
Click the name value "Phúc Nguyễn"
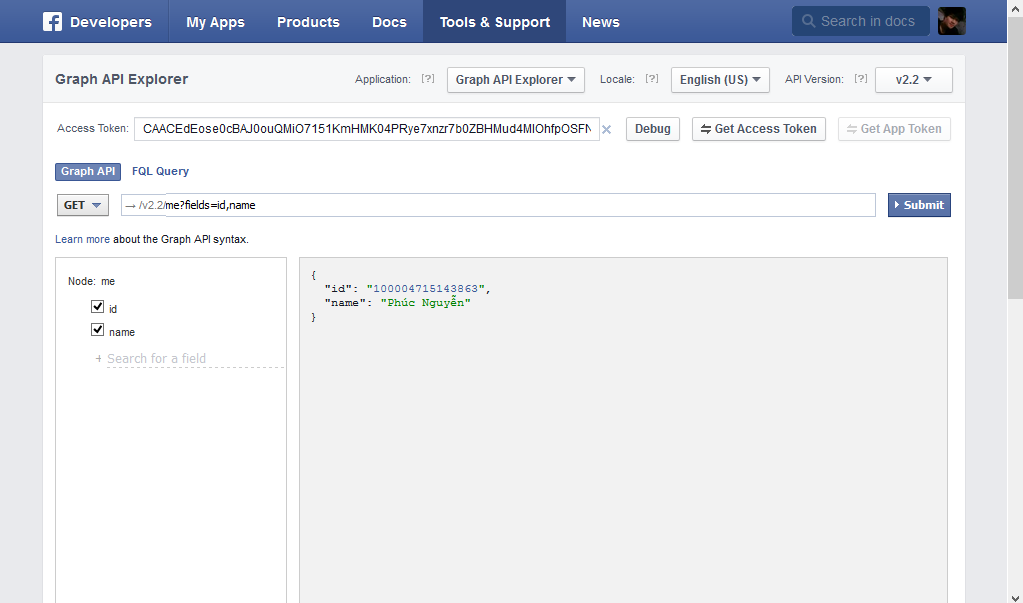tap(425, 302)
